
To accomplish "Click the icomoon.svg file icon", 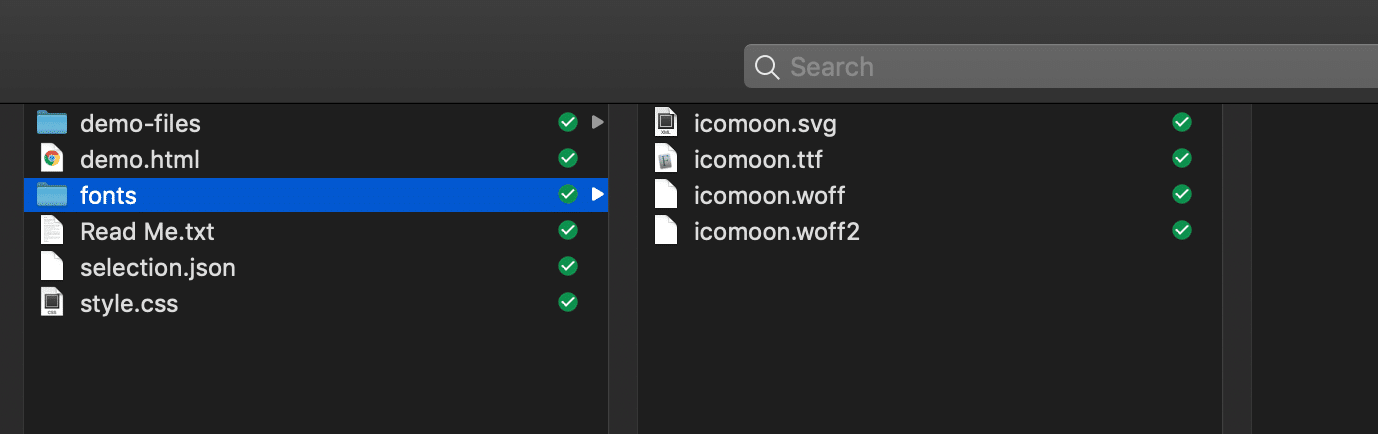I will tap(666, 123).
